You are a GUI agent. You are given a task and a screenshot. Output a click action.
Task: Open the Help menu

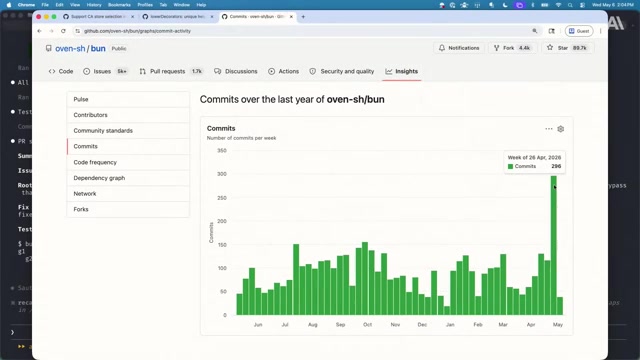(x=201, y=5)
